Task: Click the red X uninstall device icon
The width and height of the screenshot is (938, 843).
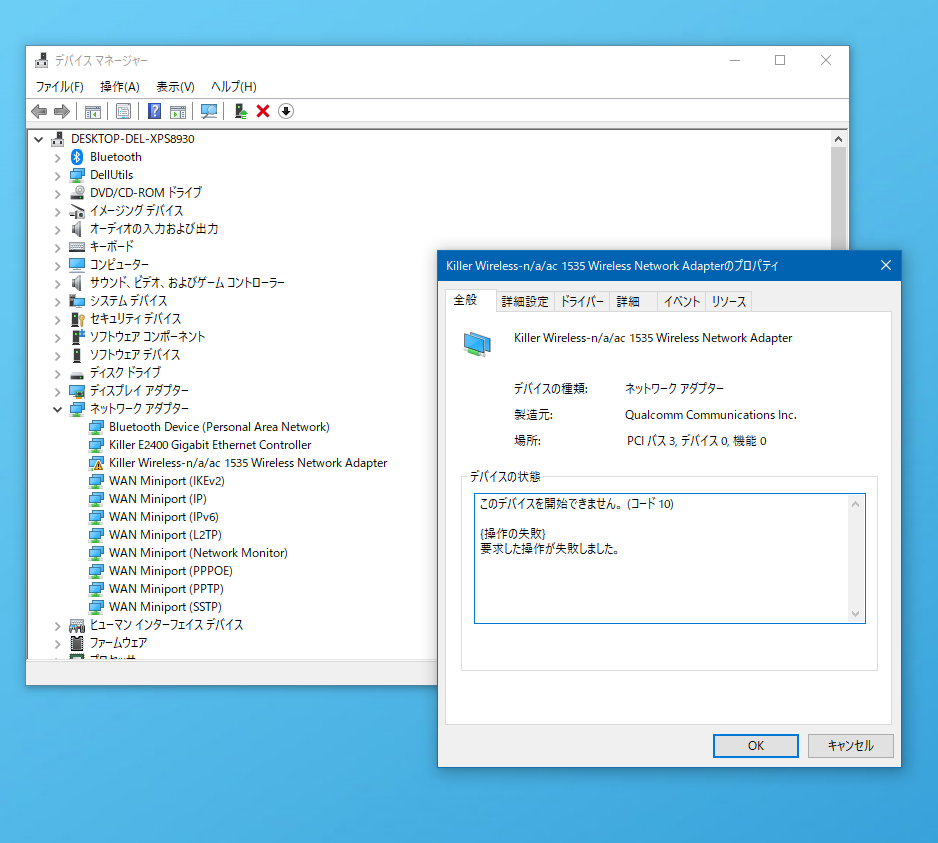Action: click(x=263, y=111)
